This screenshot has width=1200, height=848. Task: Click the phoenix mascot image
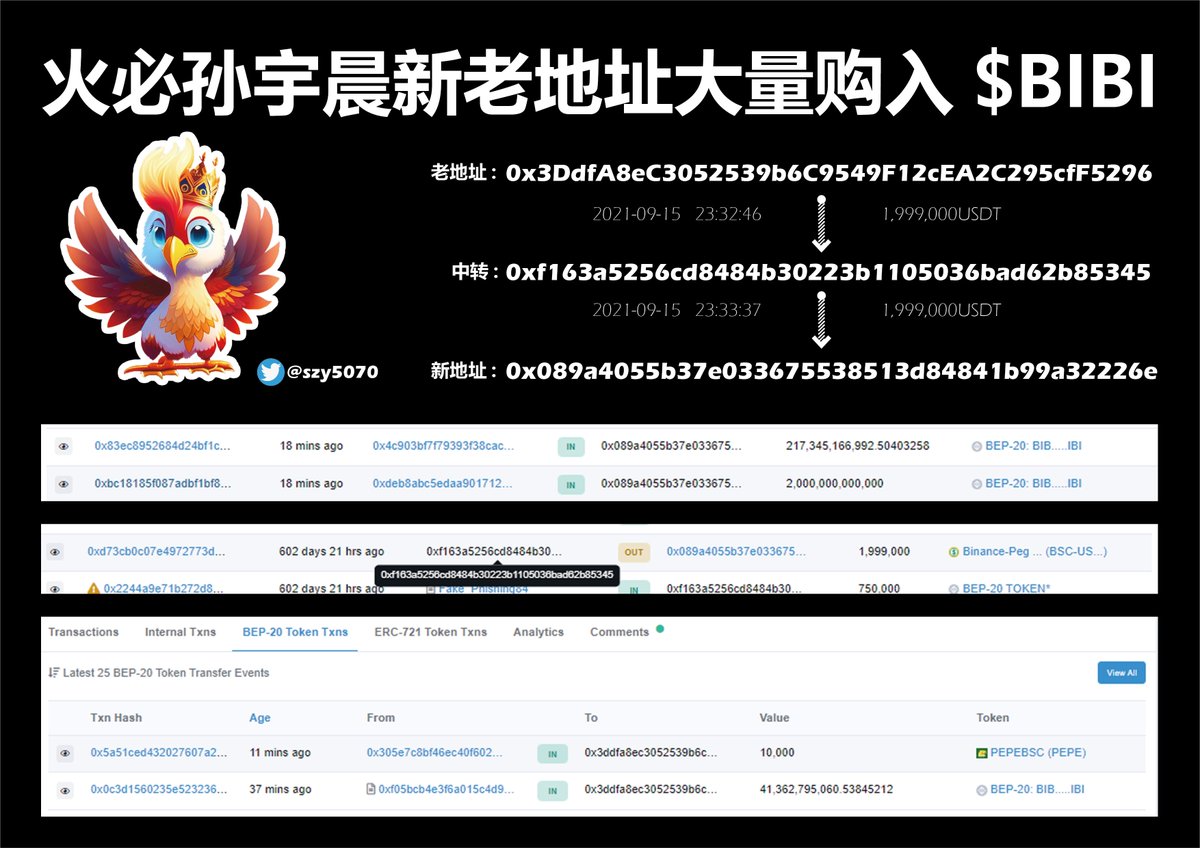174,256
